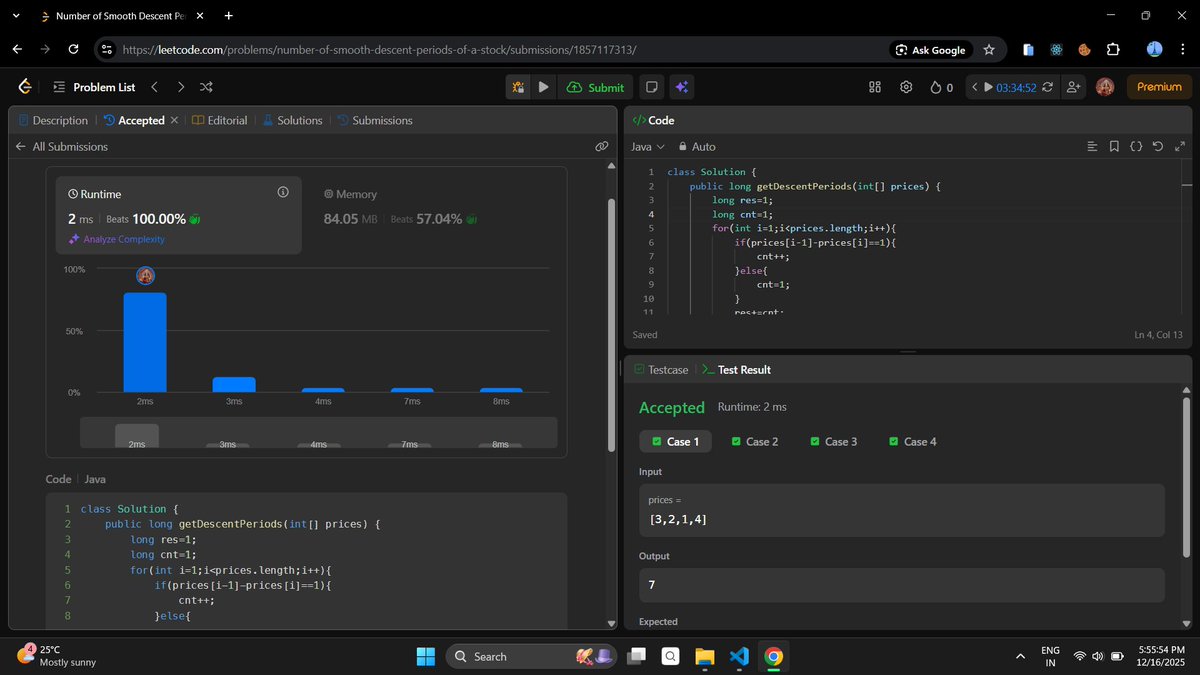Reload the page
The width and height of the screenshot is (1200, 675).
[73, 49]
